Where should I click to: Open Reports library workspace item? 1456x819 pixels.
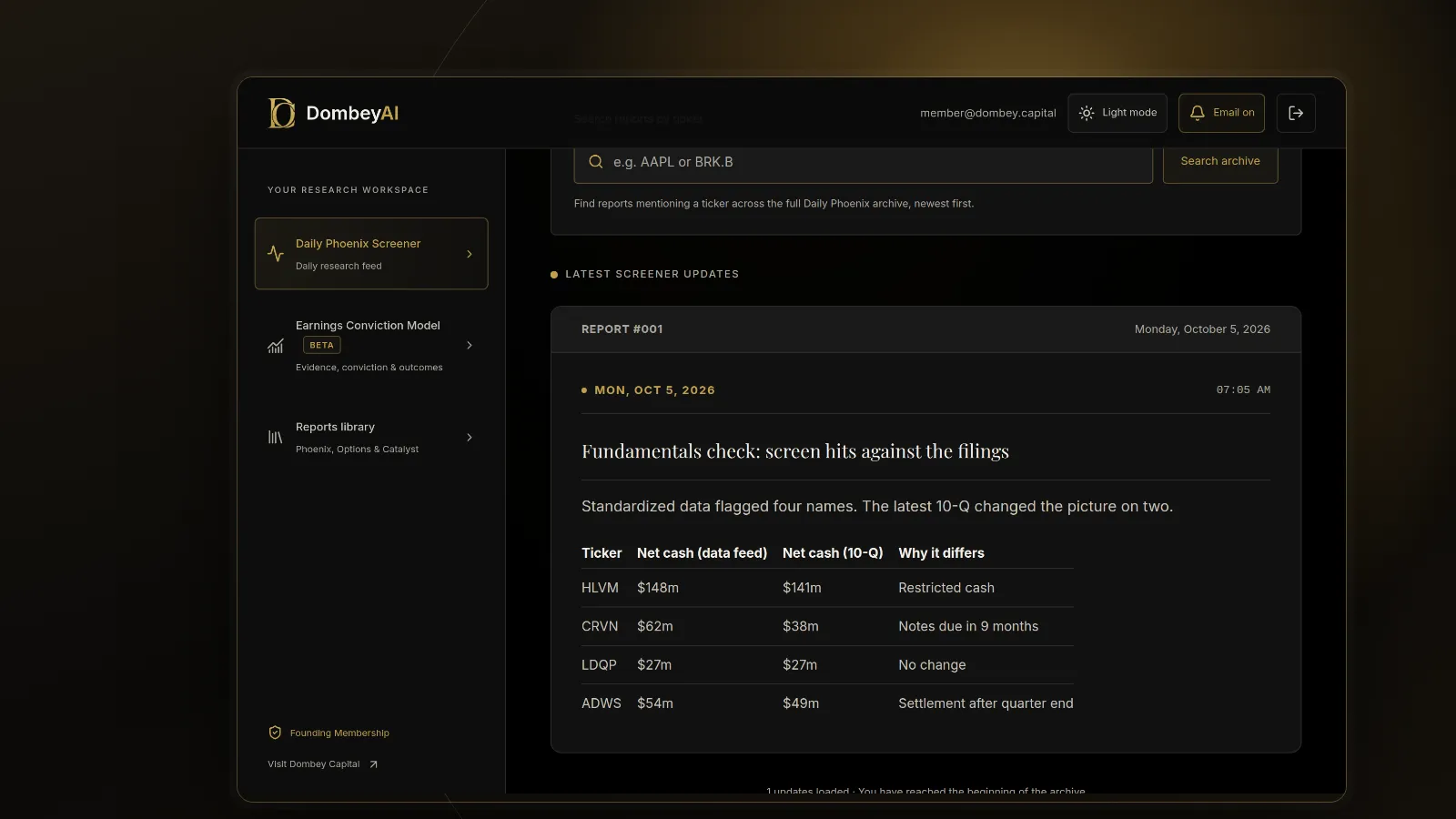click(371, 438)
